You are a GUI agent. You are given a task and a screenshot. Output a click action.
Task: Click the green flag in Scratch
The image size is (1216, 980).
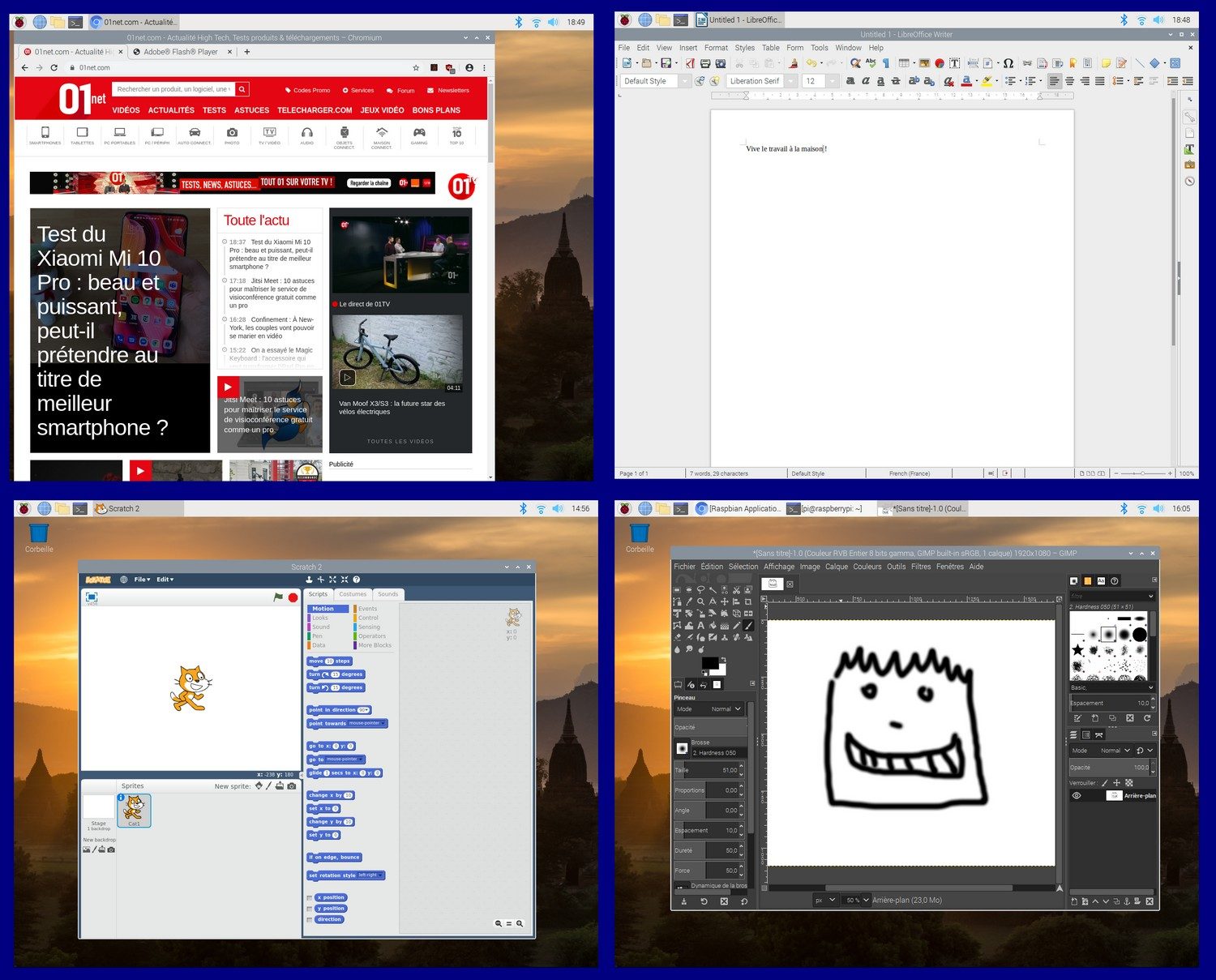tap(278, 597)
